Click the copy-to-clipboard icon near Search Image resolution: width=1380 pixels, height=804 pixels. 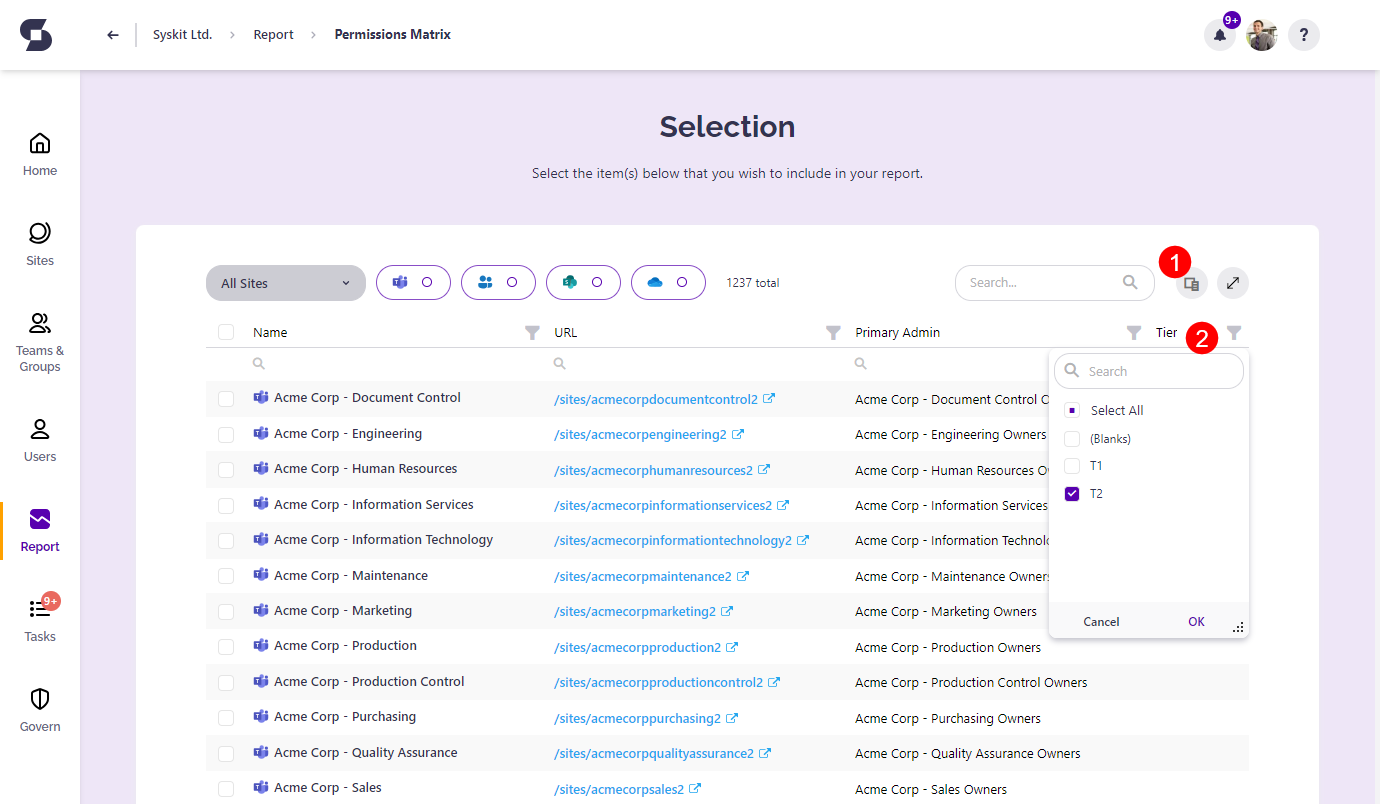point(1190,282)
